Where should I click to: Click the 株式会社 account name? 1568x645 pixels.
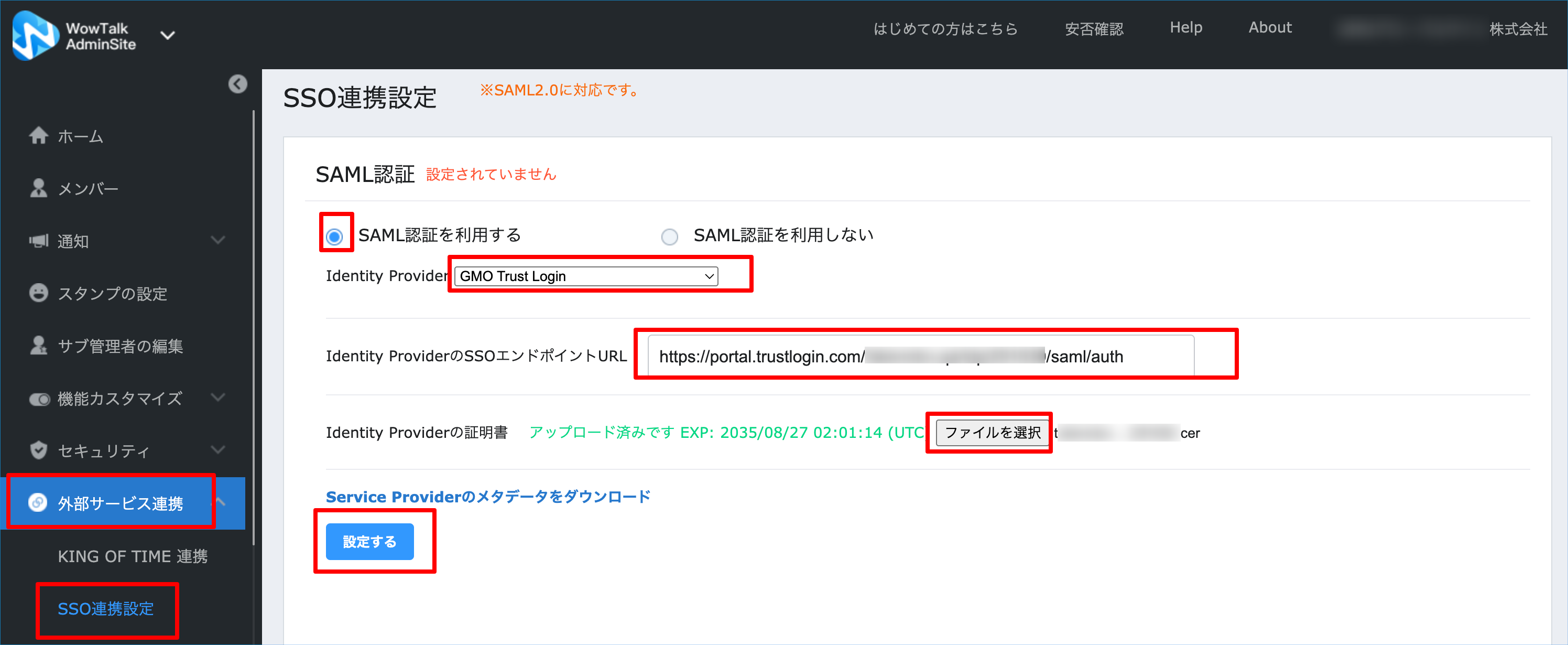pos(1518,29)
